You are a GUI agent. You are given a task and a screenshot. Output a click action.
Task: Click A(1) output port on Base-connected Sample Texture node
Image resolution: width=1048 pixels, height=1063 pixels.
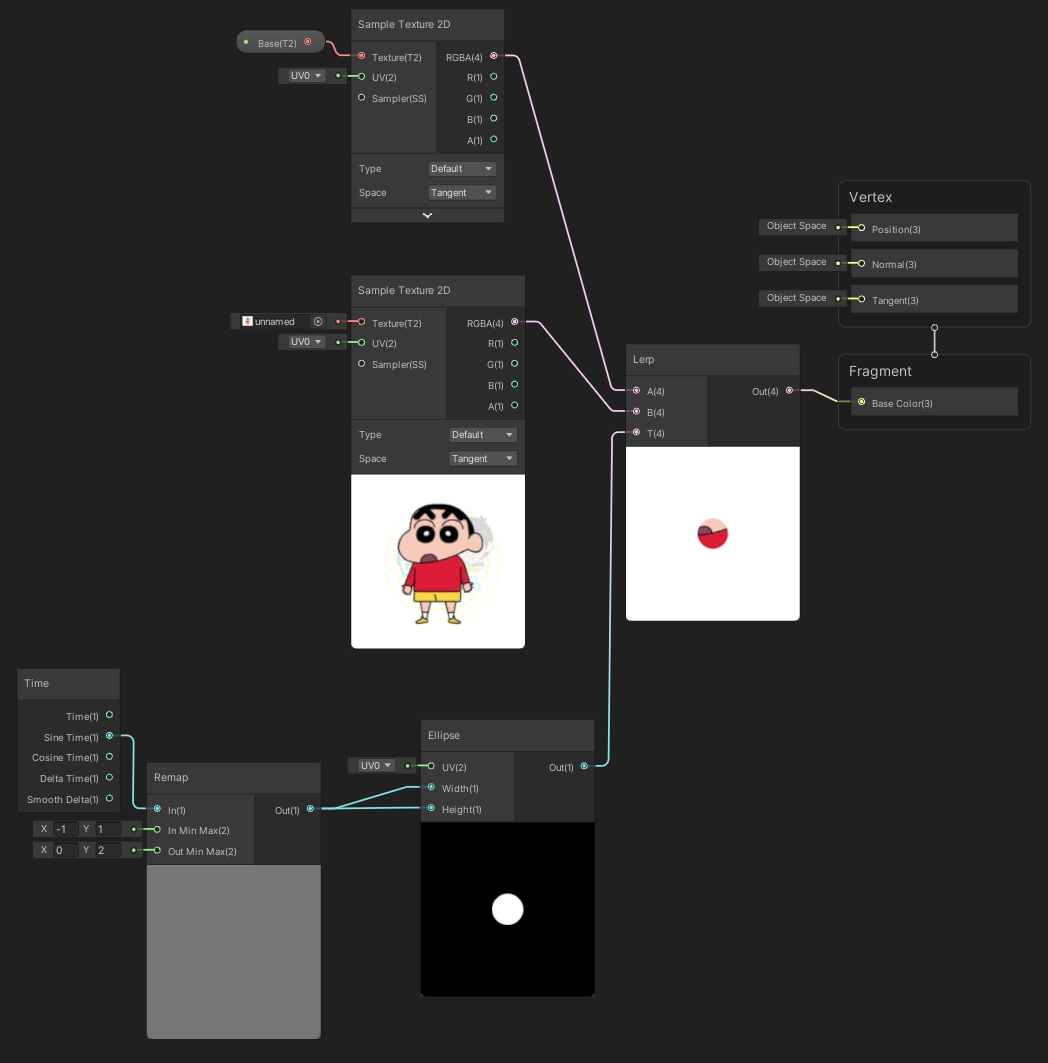tap(493, 139)
